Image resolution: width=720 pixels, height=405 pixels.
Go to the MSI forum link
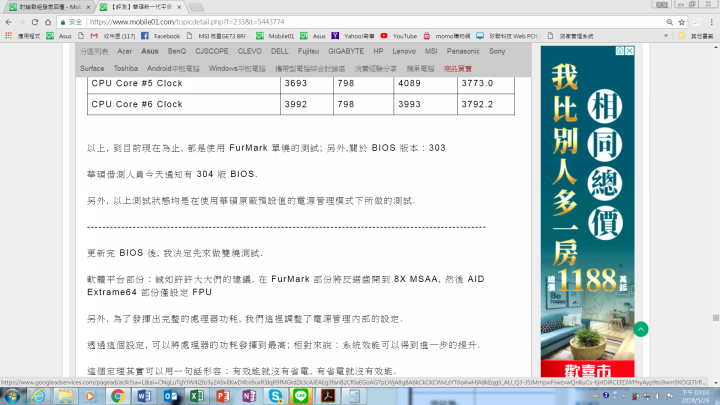coord(431,51)
